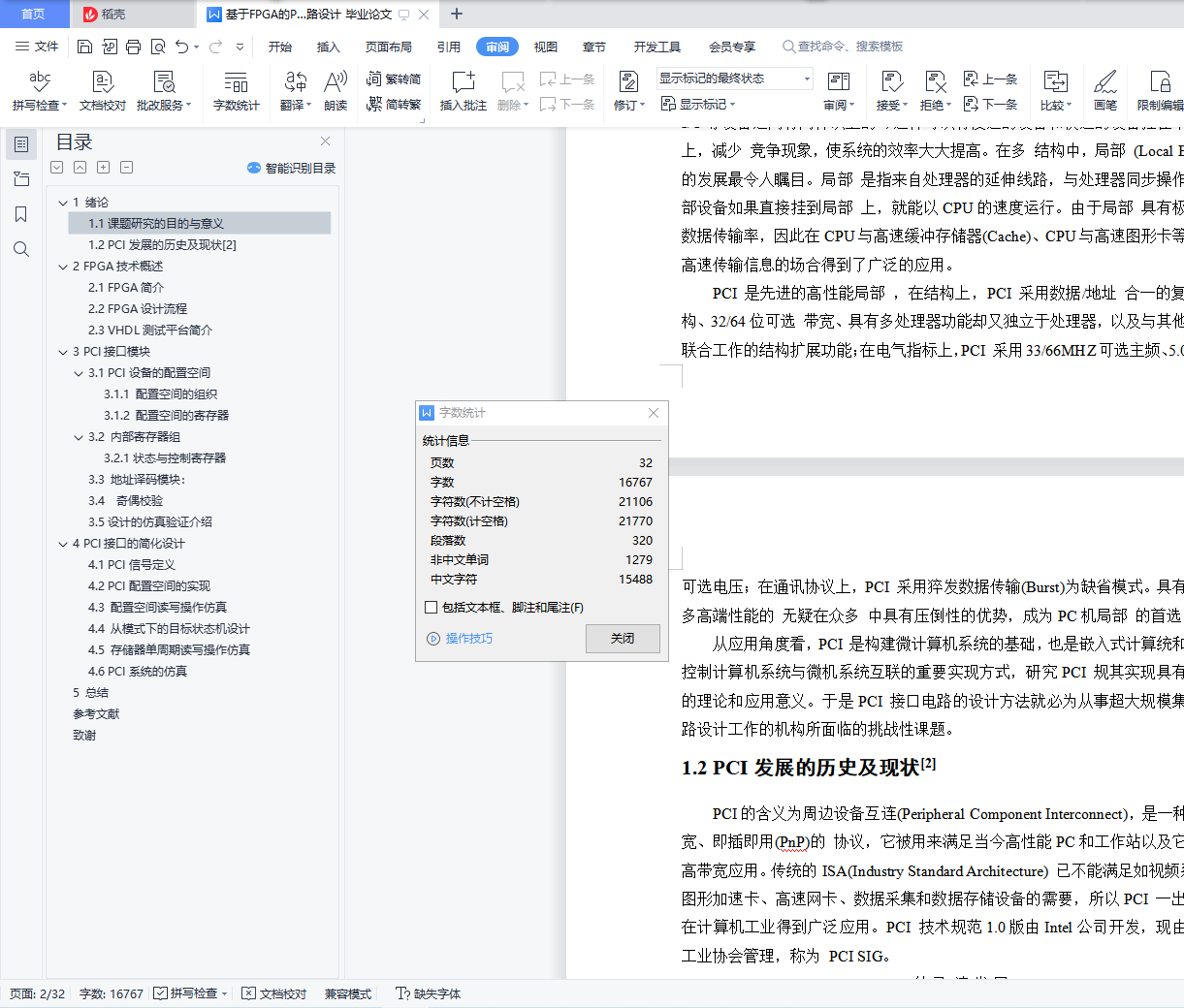Switch to the 视图 ribbon tab
Image resolution: width=1184 pixels, height=1008 pixels.
(546, 47)
